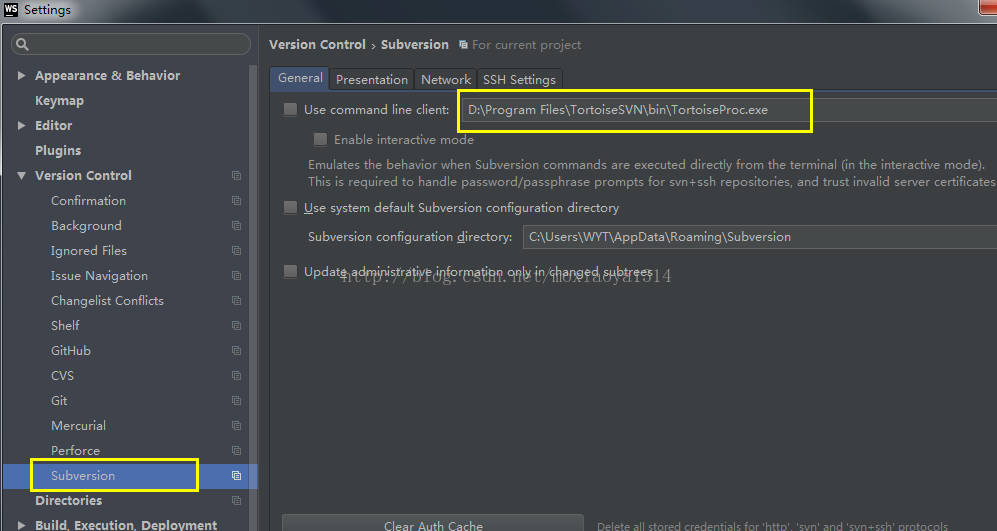Click the project-level icon beside Version Control
Image resolution: width=997 pixels, height=531 pixels.
pyautogui.click(x=237, y=176)
